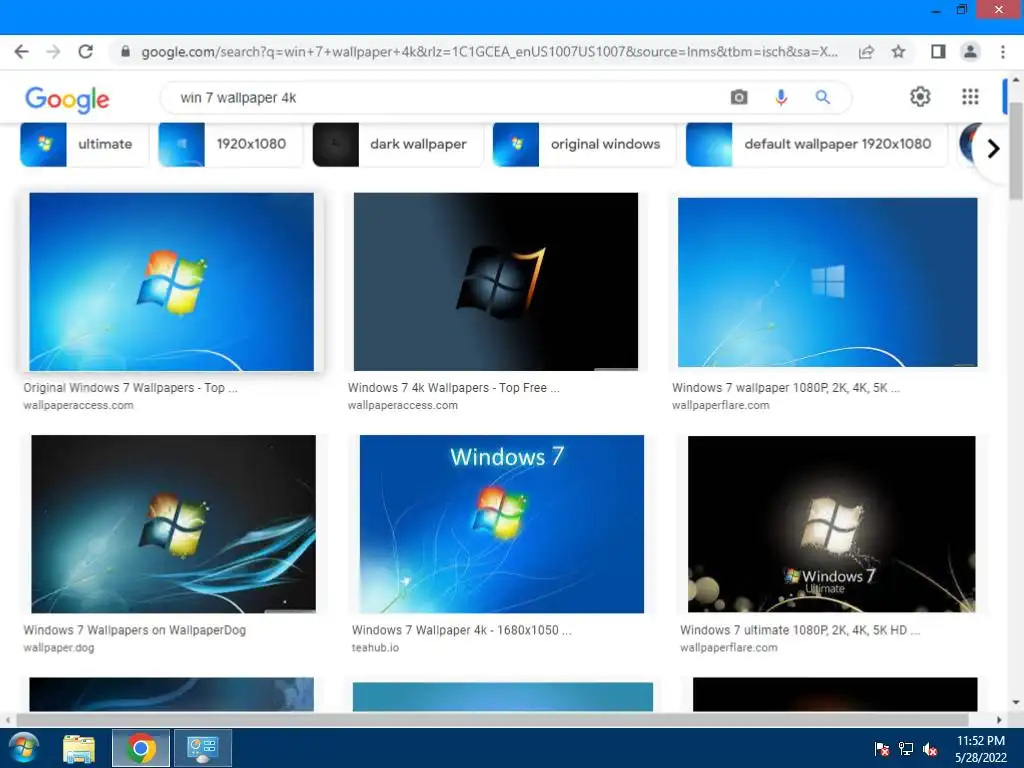Open Chrome side panel

(x=938, y=52)
